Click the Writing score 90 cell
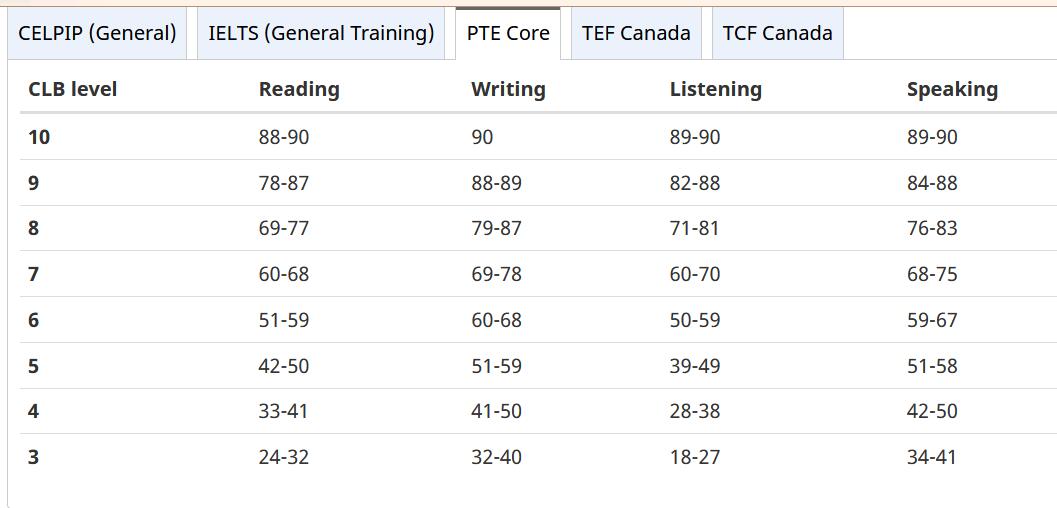The height and width of the screenshot is (508, 1057). point(482,137)
